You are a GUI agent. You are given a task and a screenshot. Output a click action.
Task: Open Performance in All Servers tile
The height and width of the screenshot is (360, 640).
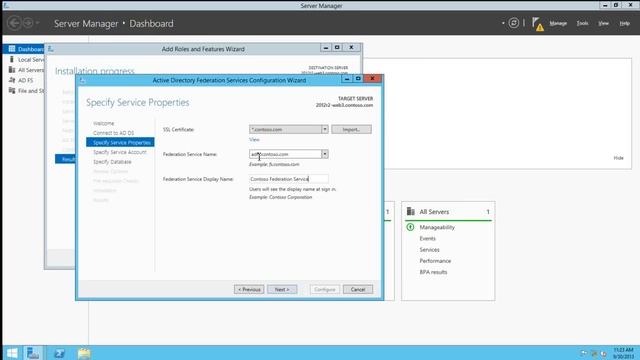pyautogui.click(x=435, y=261)
